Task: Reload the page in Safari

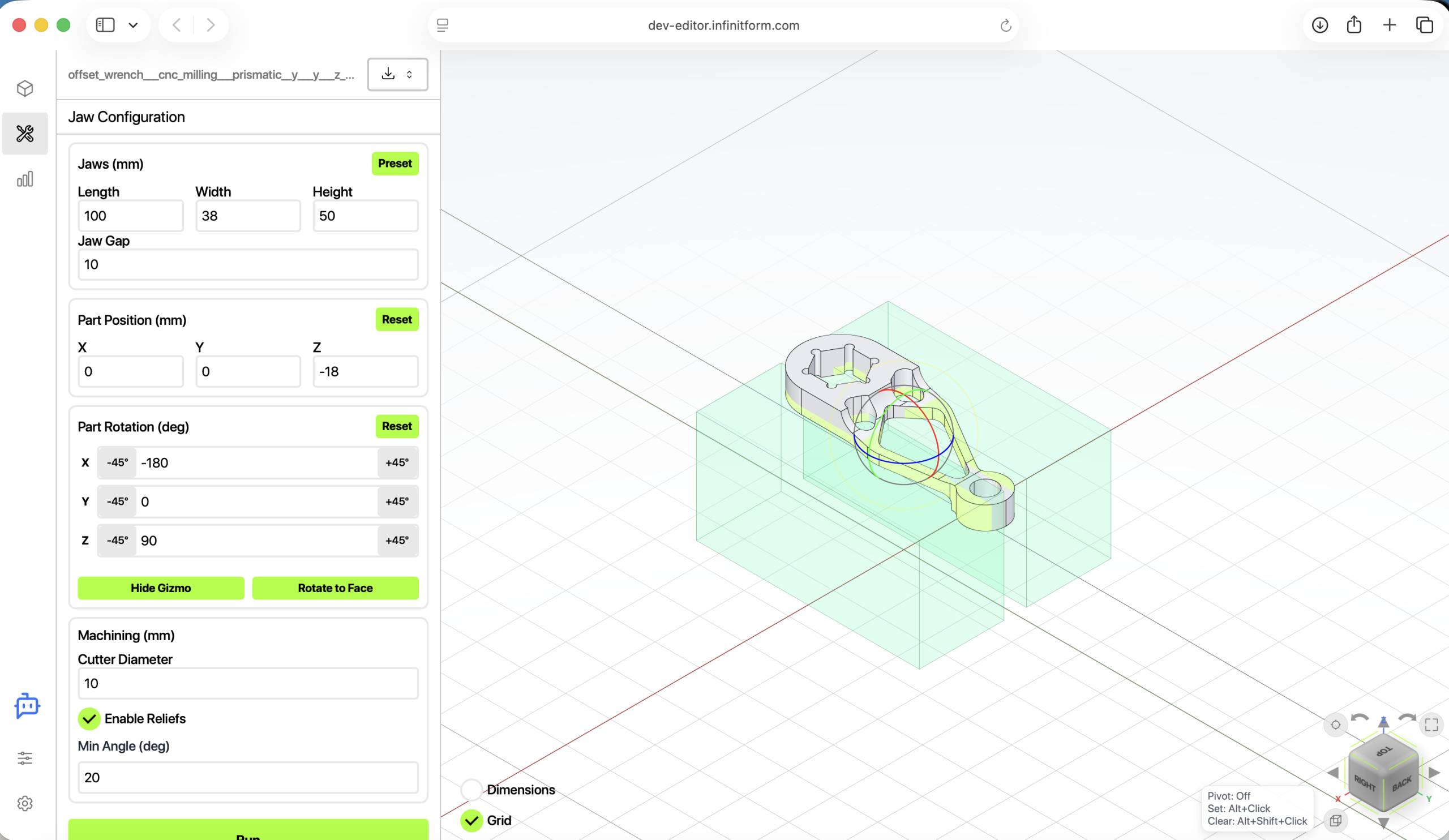Action: click(1005, 25)
